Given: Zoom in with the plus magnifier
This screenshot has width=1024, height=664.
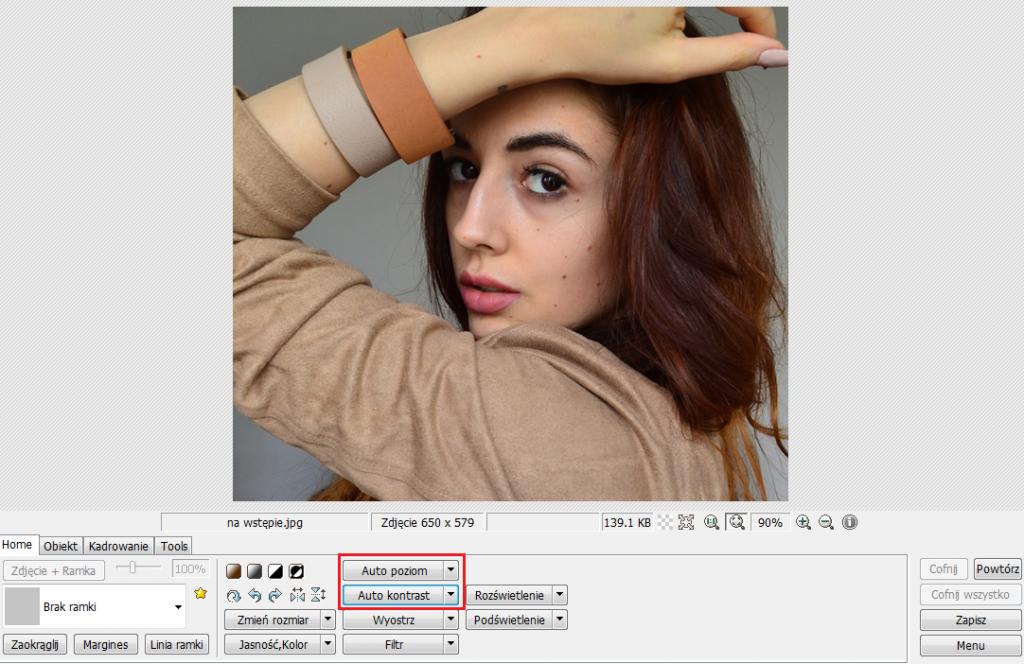Looking at the screenshot, I should (x=803, y=522).
